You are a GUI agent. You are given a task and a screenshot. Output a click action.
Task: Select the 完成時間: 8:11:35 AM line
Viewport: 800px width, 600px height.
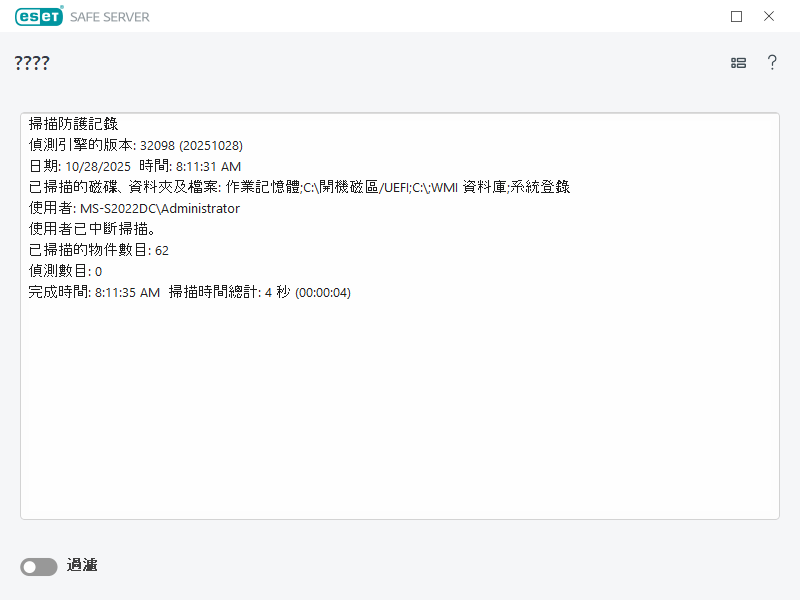(x=190, y=292)
